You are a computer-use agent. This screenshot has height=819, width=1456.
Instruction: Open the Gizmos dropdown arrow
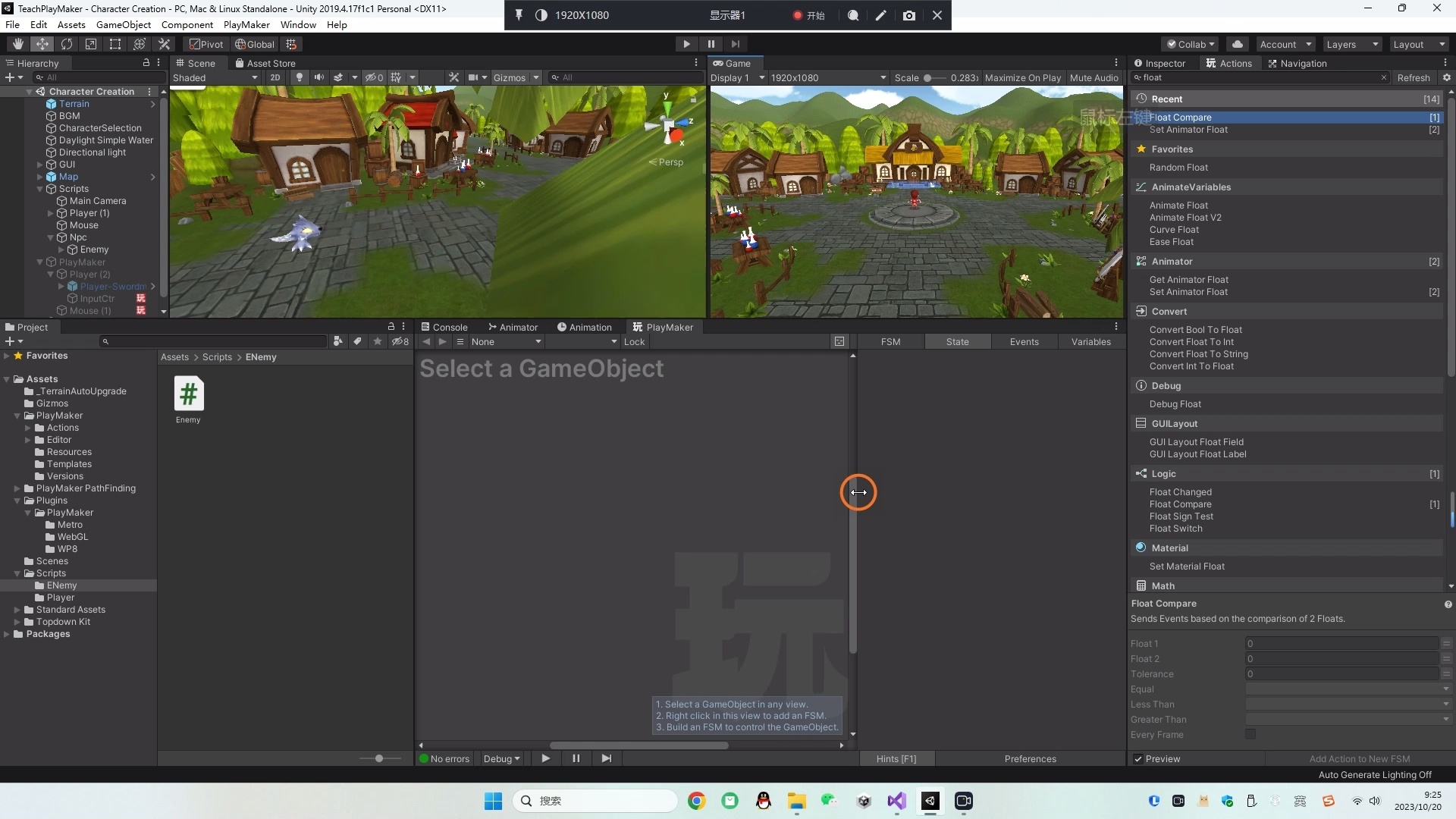[536, 77]
